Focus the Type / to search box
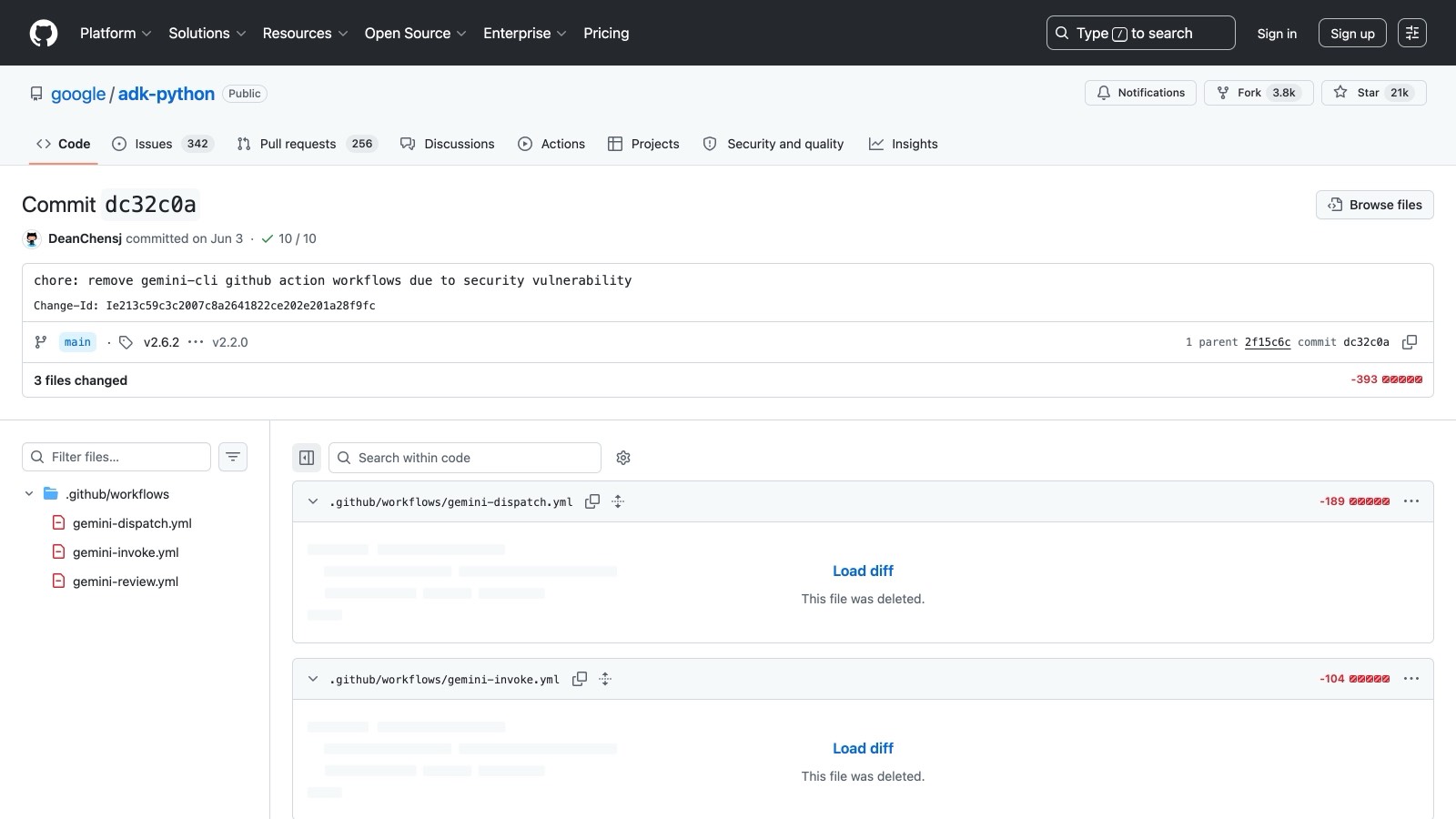This screenshot has width=1456, height=819. (1140, 33)
